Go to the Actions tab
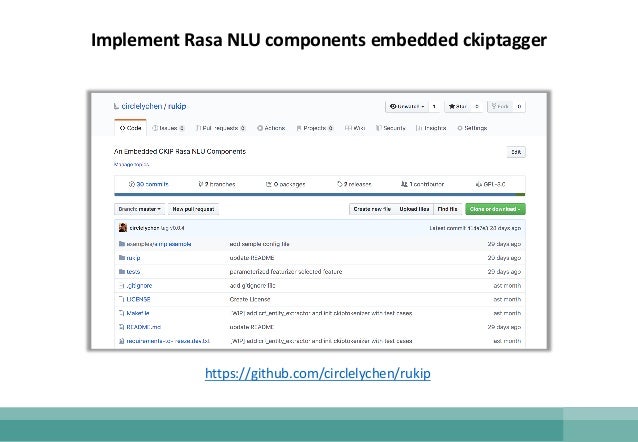This screenshot has height=442, width=638. pyautogui.click(x=271, y=128)
